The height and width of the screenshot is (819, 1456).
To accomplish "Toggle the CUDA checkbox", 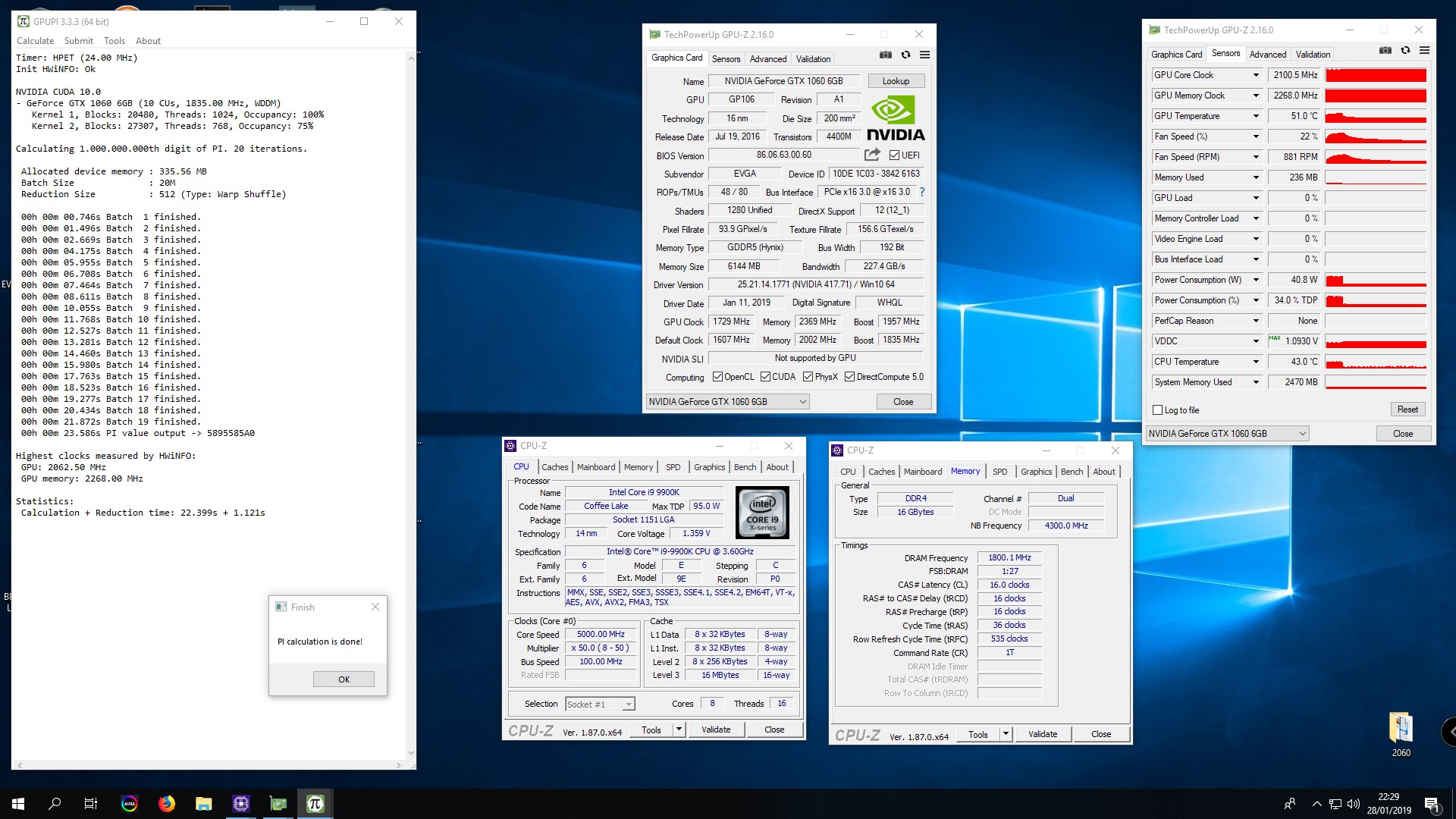I will pos(765,377).
